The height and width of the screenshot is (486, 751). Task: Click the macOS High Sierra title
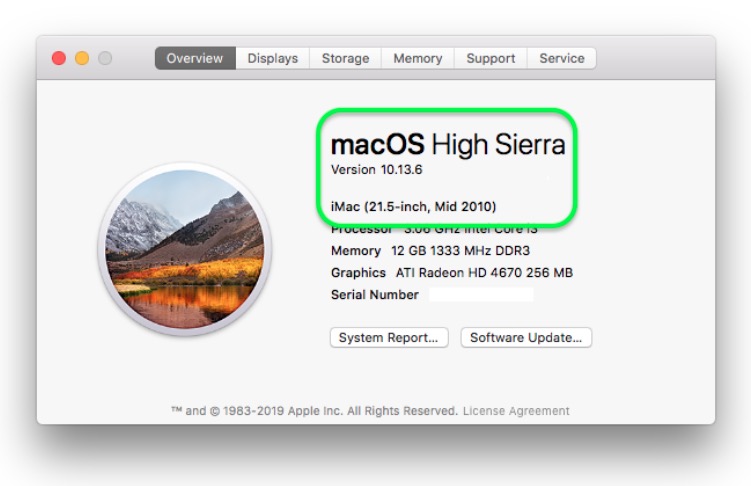point(448,144)
